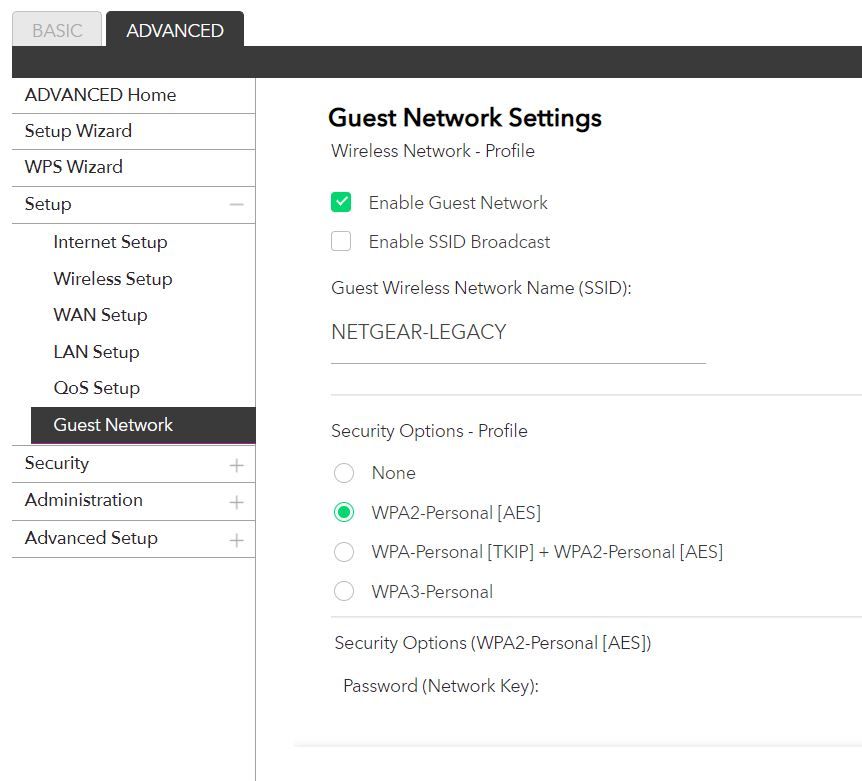Select WPA2-Personal [AES] radio button
This screenshot has height=781, width=862.
(344, 513)
